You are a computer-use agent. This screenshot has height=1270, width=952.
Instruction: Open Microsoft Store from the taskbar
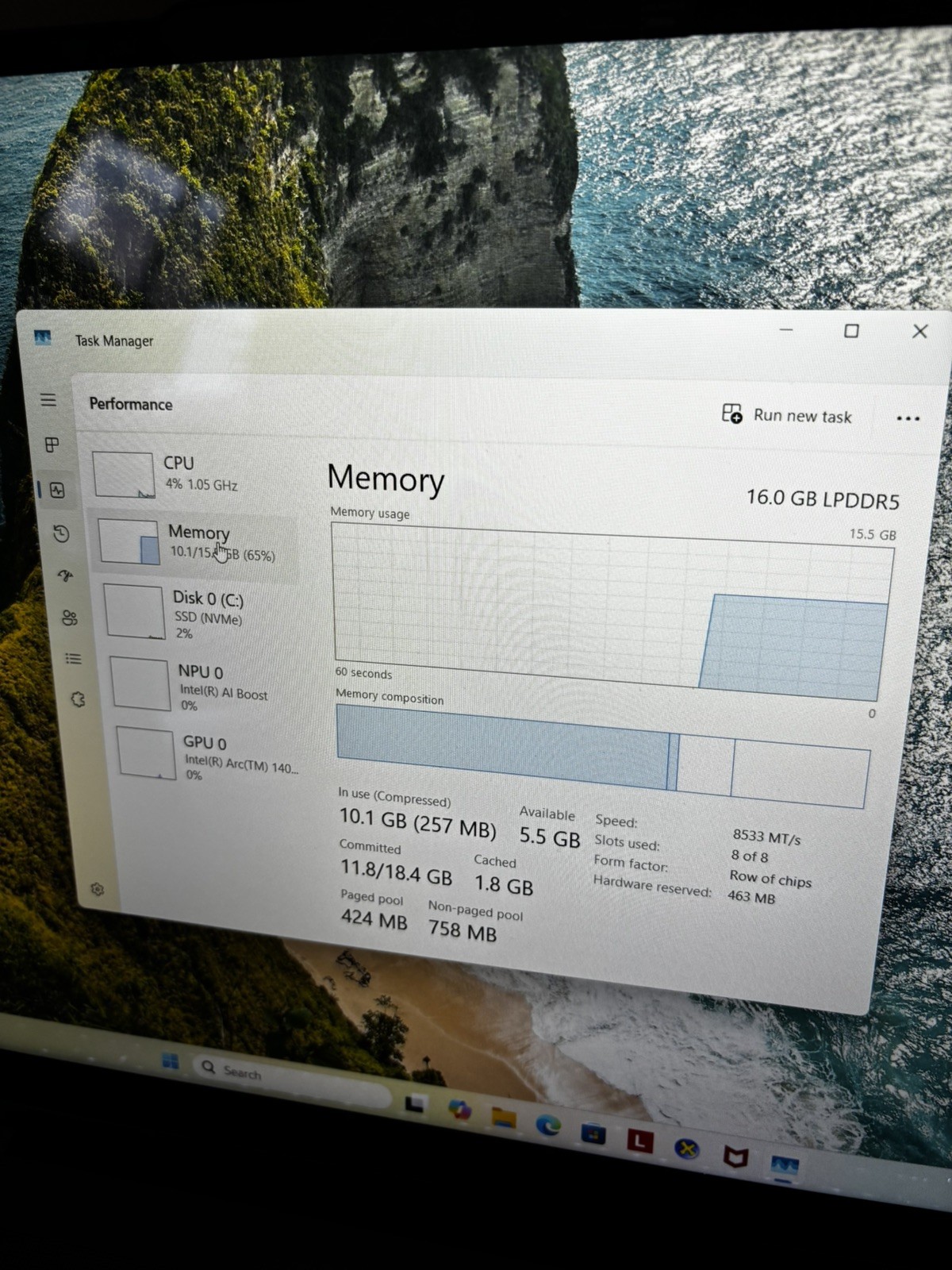[x=593, y=1133]
